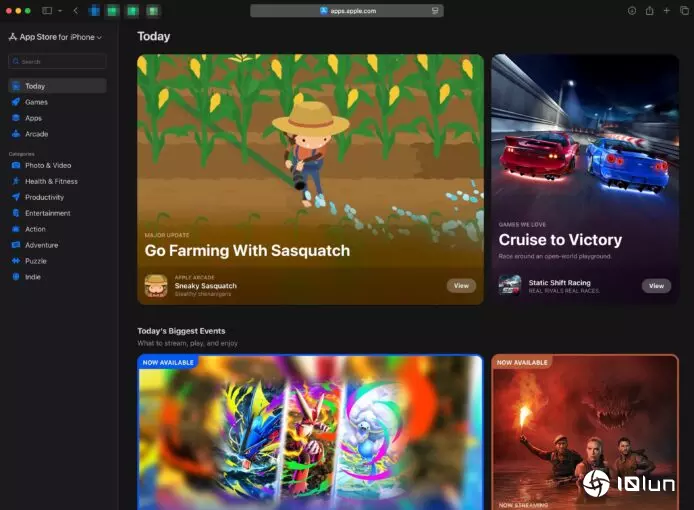
Task: Open the Health & Fitness category
Action: (50, 181)
